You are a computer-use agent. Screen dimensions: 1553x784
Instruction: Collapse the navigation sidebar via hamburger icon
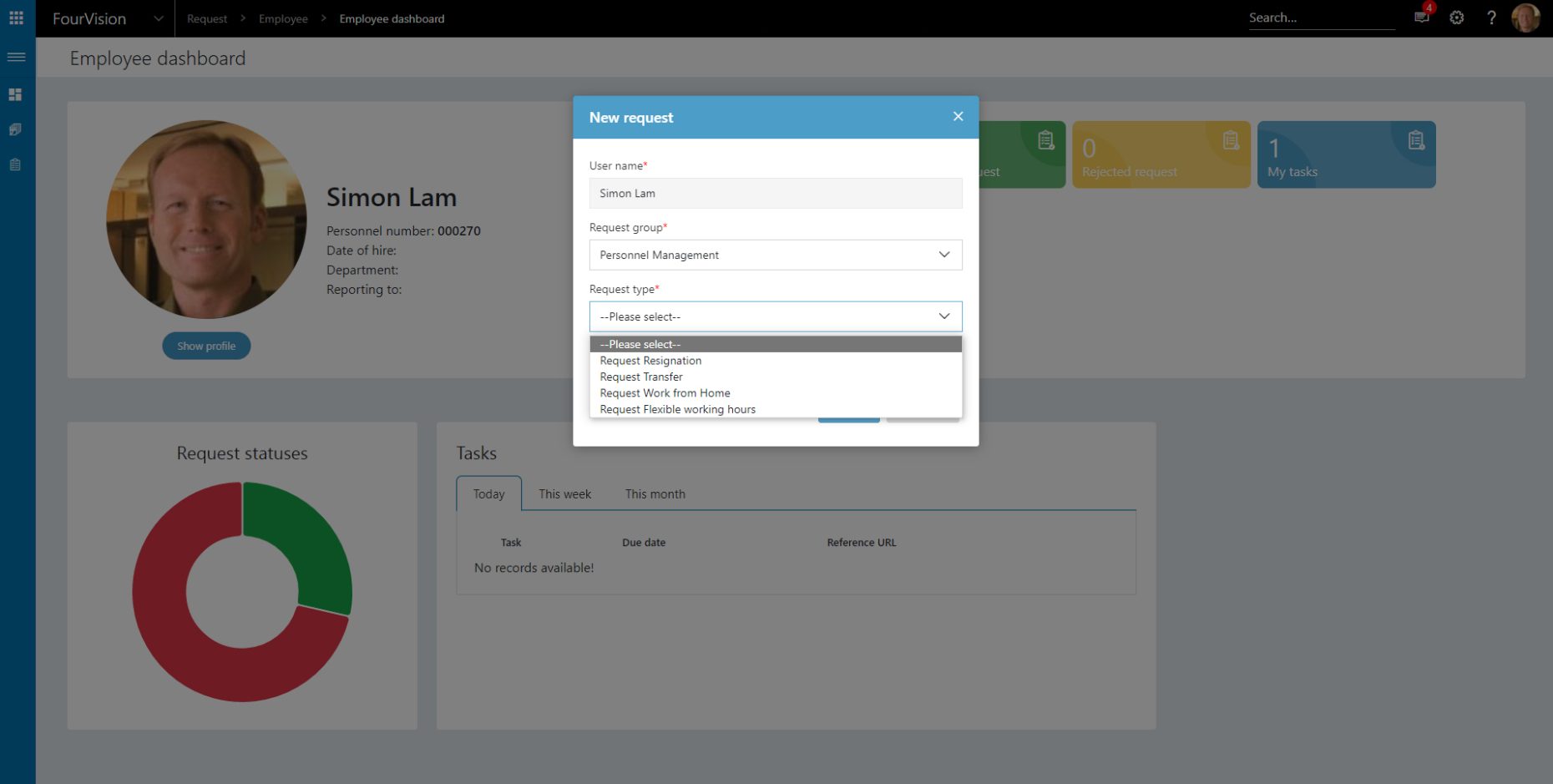tap(16, 57)
